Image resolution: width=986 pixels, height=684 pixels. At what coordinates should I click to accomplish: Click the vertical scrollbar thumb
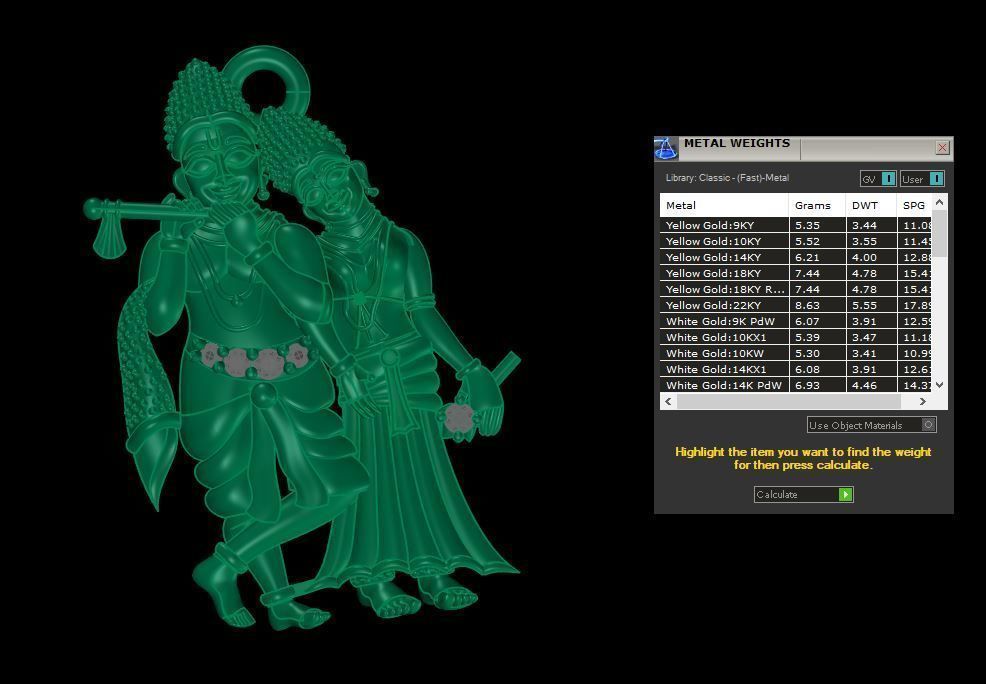click(939, 233)
